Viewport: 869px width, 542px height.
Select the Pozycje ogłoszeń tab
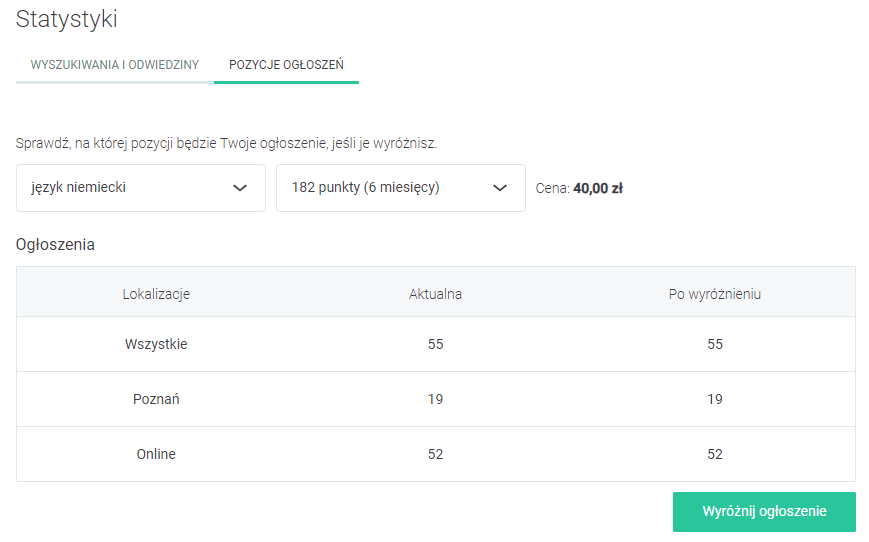pos(286,65)
